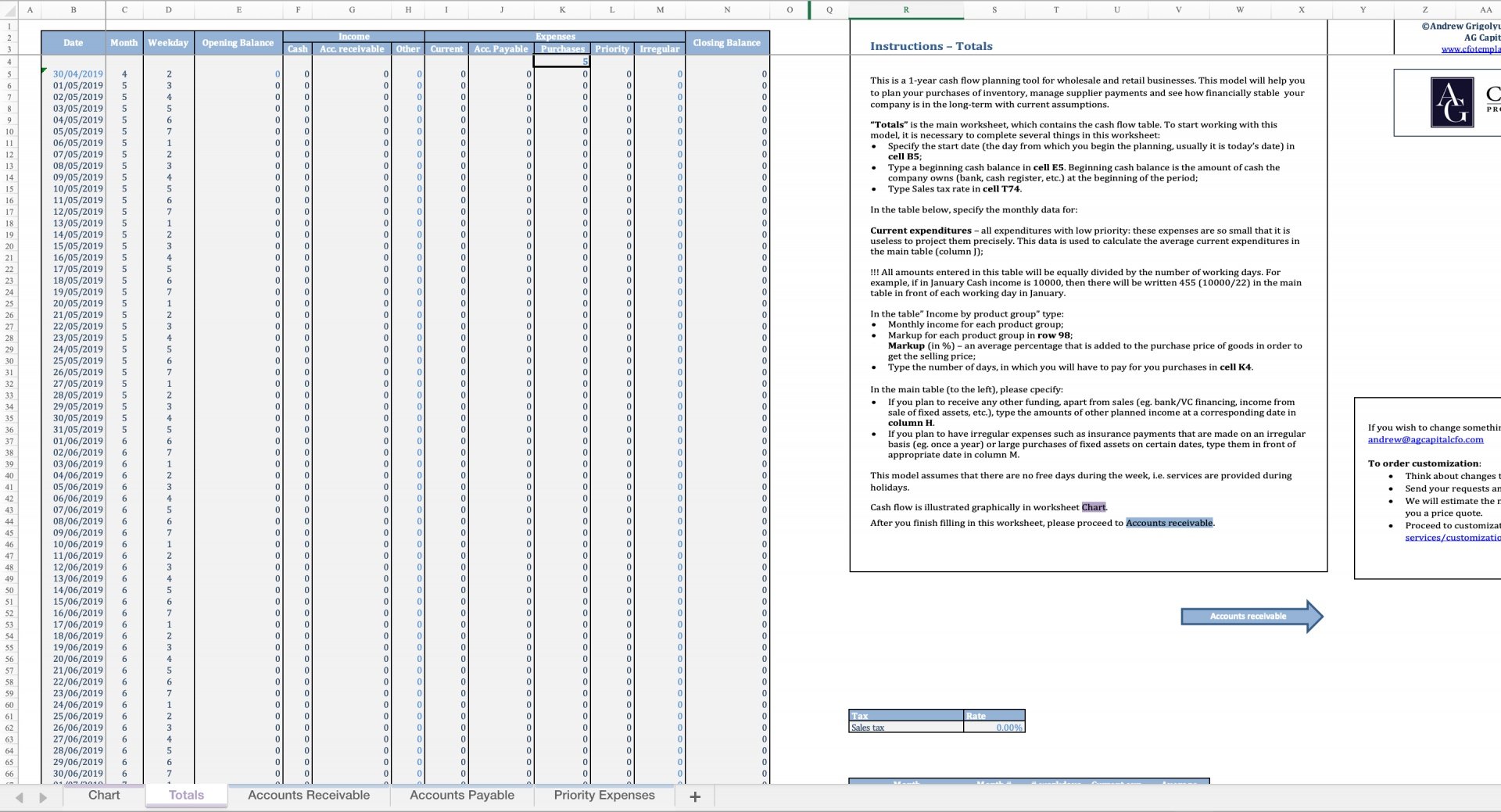Click the Opening Balance header cell
The image size is (1501, 812).
point(238,43)
